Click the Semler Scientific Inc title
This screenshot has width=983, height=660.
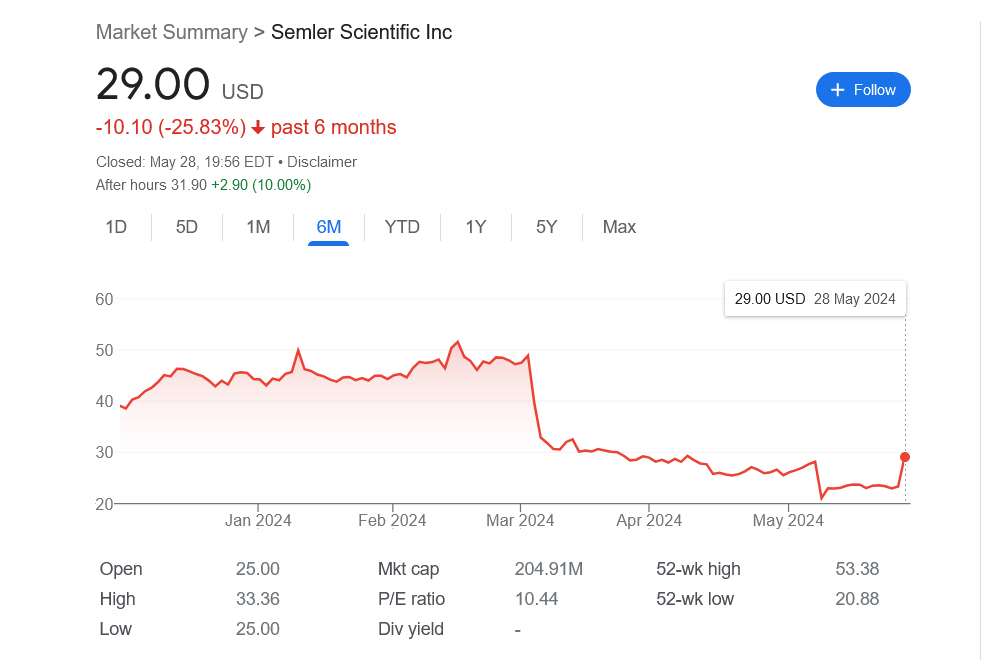[x=361, y=32]
